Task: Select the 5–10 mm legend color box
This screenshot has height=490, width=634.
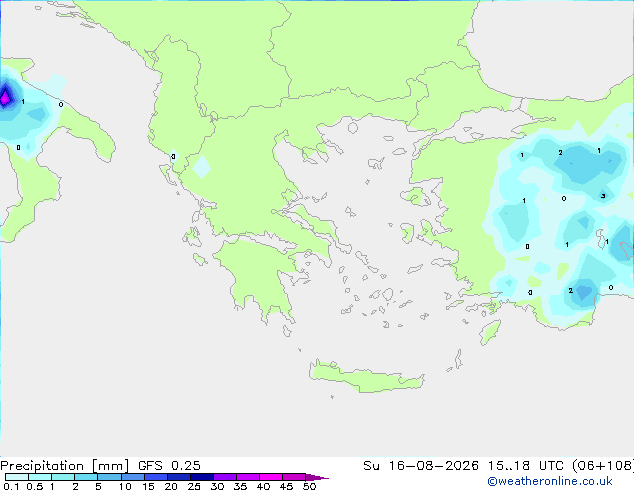Action: [109, 477]
